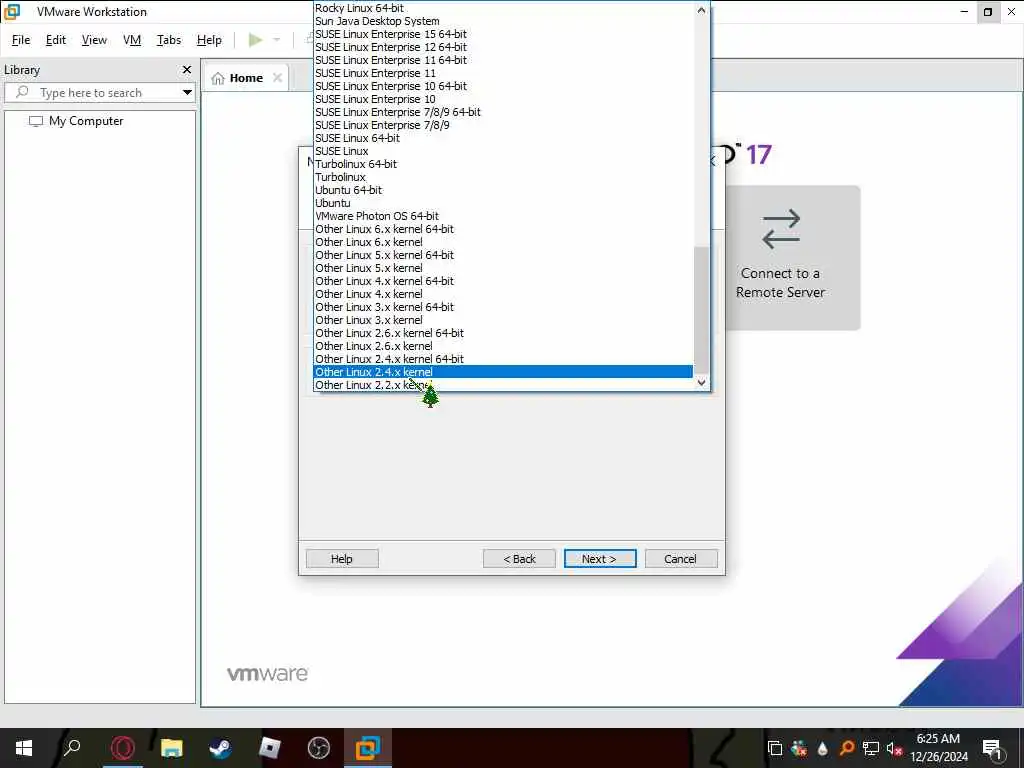Click the Next > button
Screen dimensions: 1024x768
pos(600,559)
